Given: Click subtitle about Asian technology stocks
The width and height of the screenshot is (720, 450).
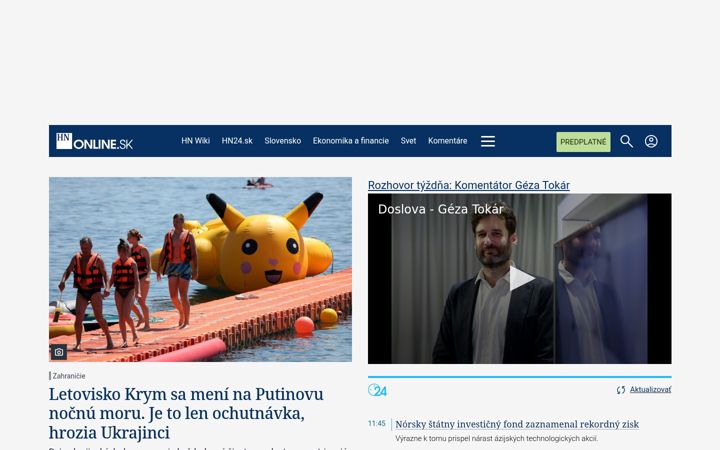Looking at the screenshot, I should [x=496, y=439].
